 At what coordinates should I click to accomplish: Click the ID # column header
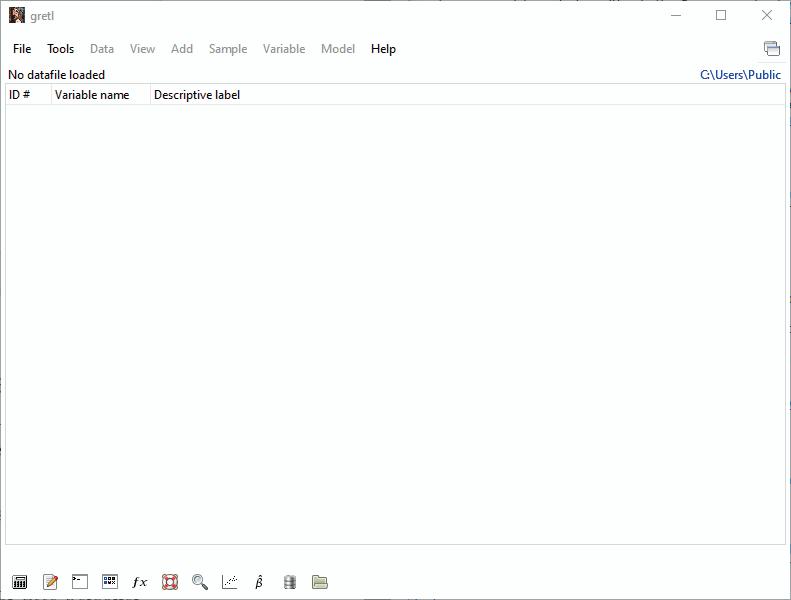(x=28, y=95)
